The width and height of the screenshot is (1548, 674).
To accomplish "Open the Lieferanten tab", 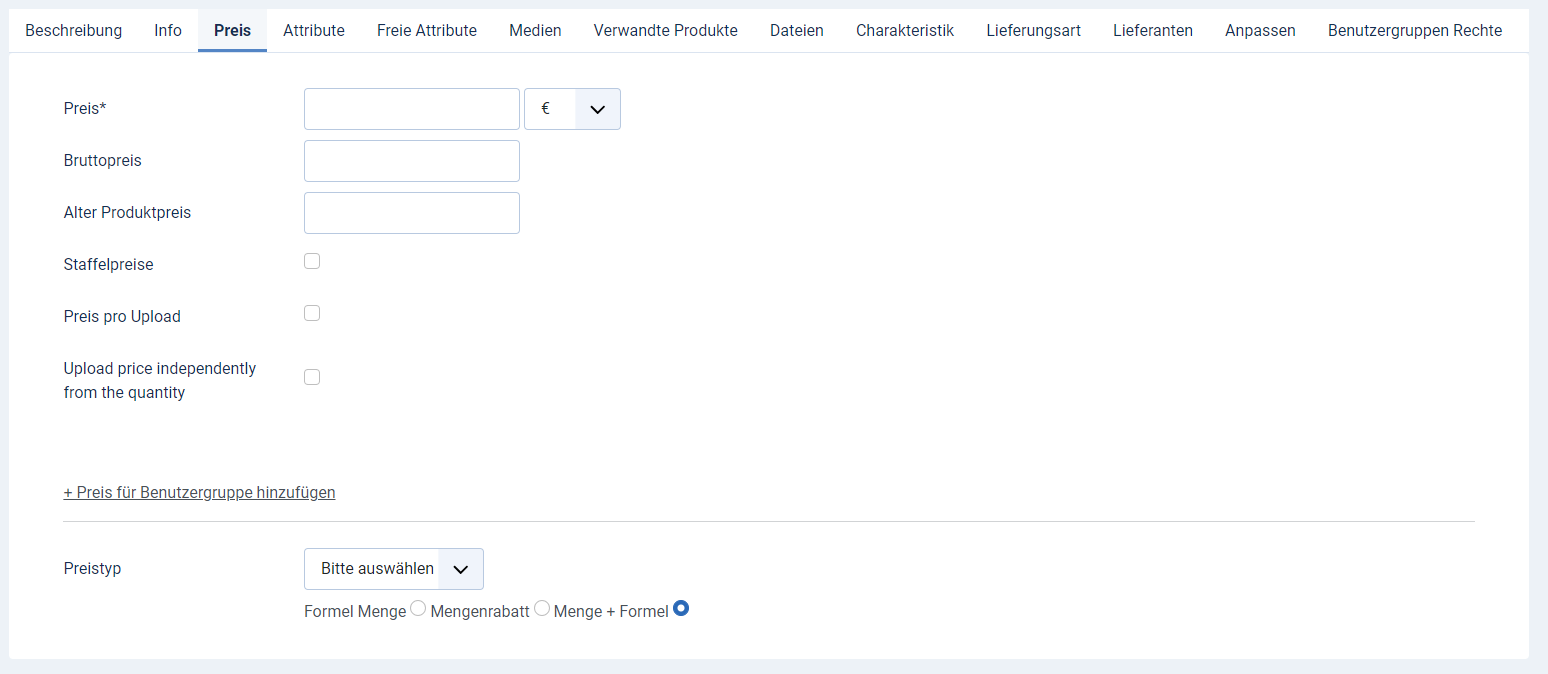I will (1153, 30).
